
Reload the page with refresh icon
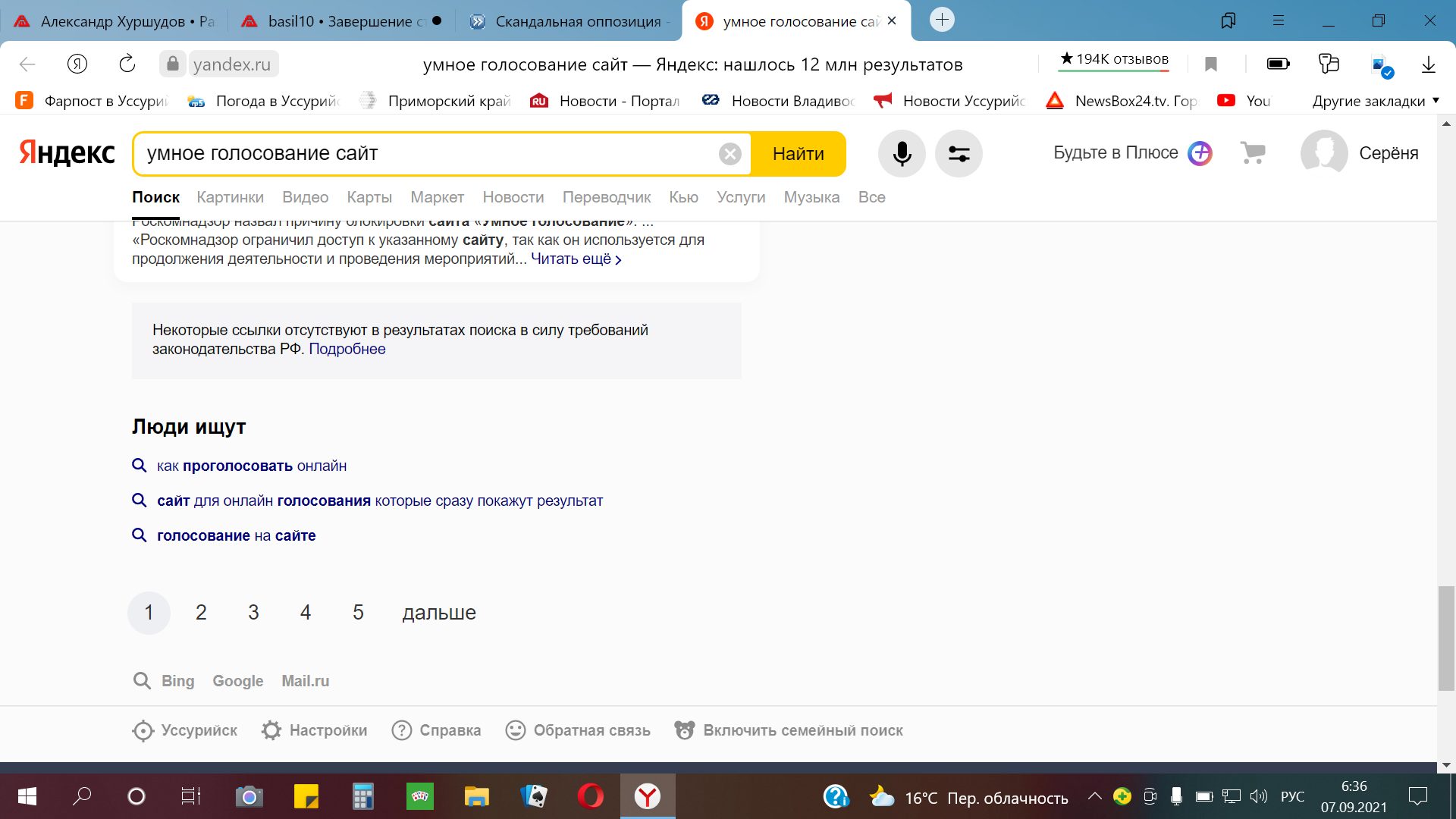pos(127,64)
